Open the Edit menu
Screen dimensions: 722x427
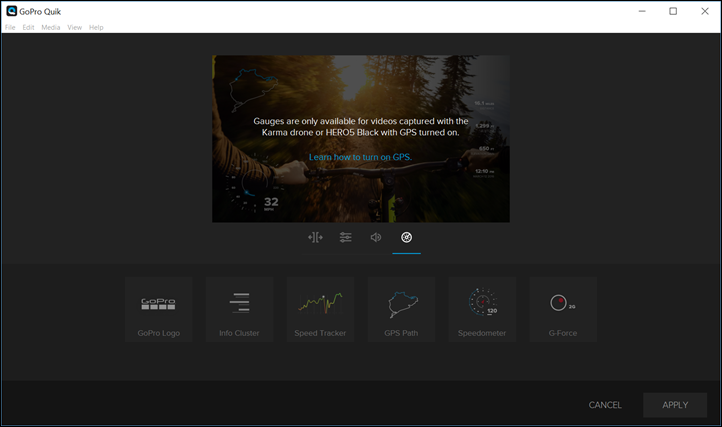29,28
